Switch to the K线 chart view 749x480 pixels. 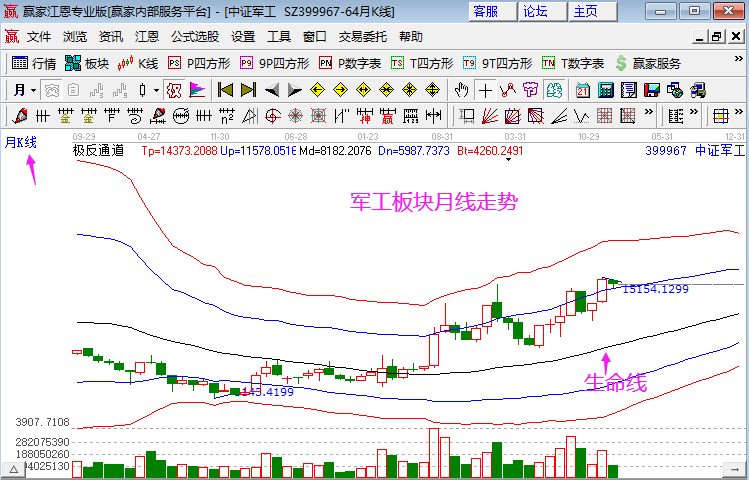coord(138,63)
